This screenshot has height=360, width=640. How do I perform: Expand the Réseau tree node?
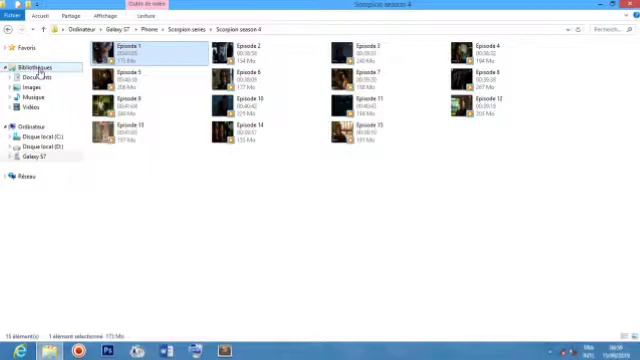pyautogui.click(x=5, y=176)
